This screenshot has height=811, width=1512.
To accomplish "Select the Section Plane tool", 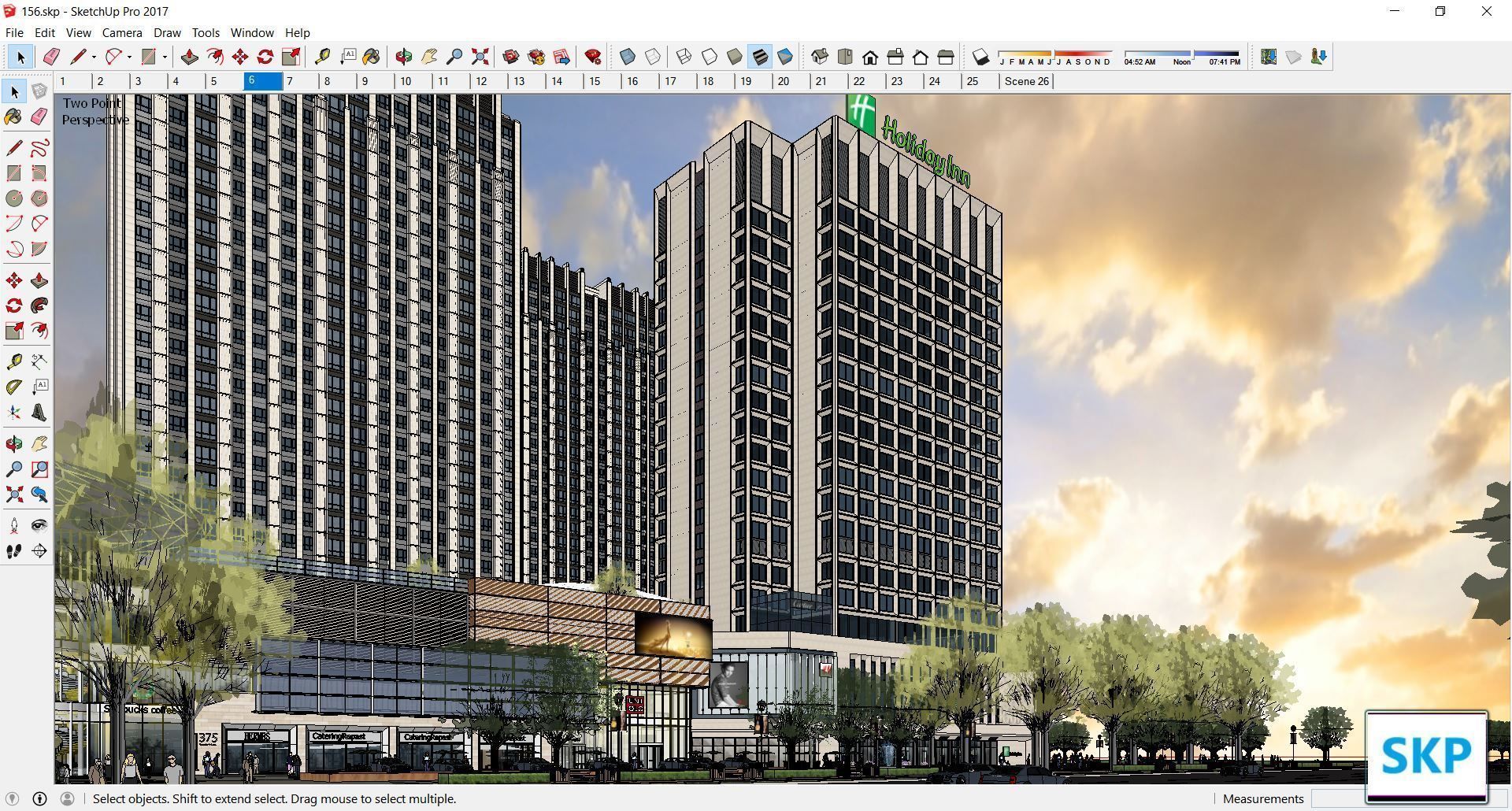I will (x=39, y=551).
